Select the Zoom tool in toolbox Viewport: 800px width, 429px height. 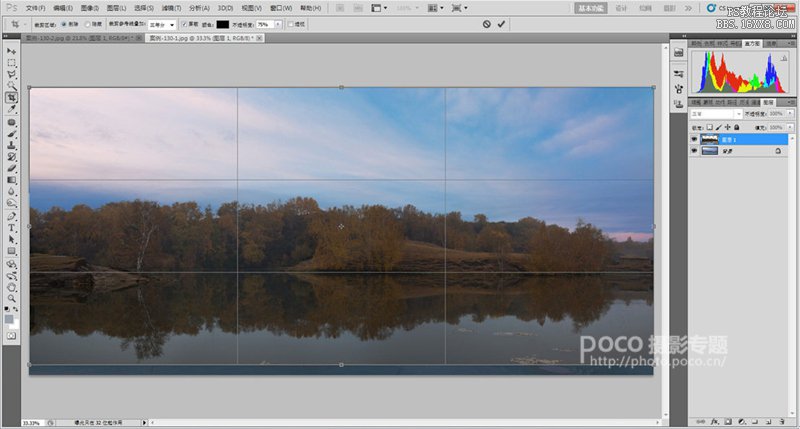pos(11,298)
